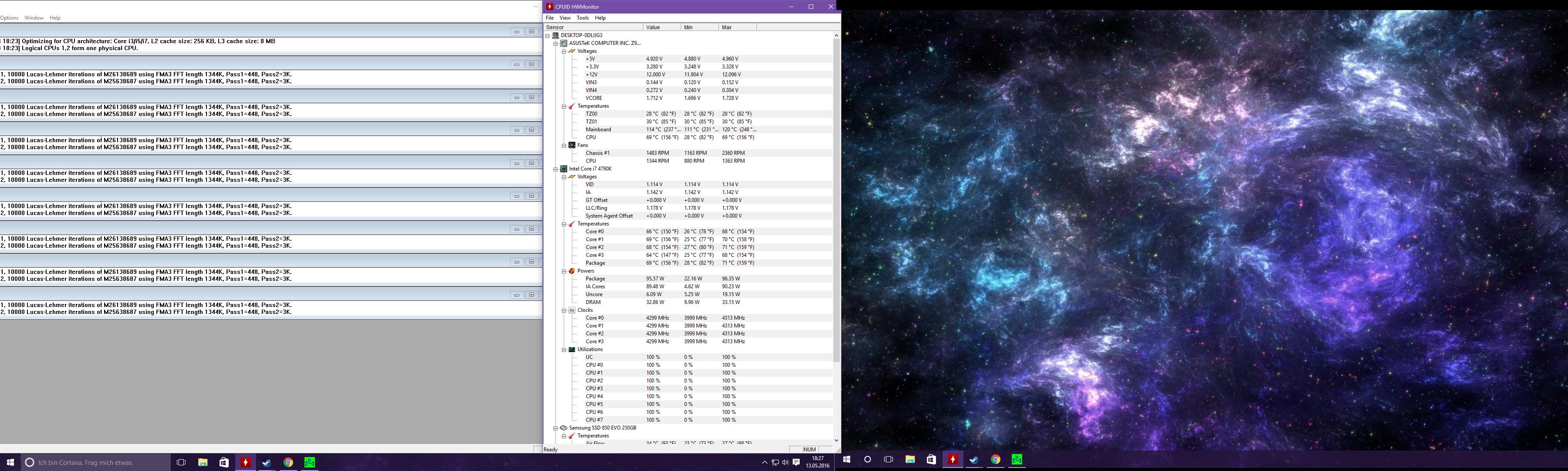Open Steam from the left taskbar
Screen dimensions: 1568x471
tap(267, 462)
